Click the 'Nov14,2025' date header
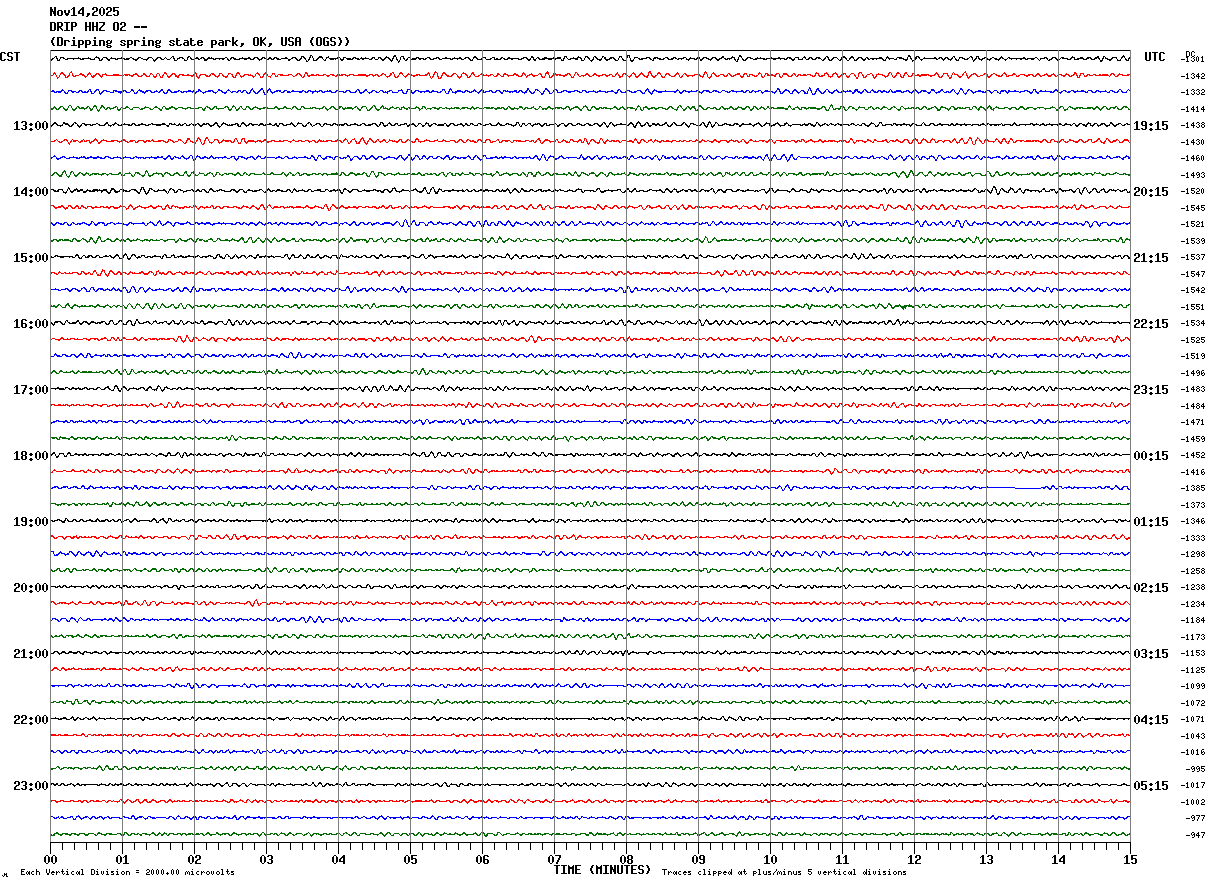1210x886 pixels. point(84,12)
